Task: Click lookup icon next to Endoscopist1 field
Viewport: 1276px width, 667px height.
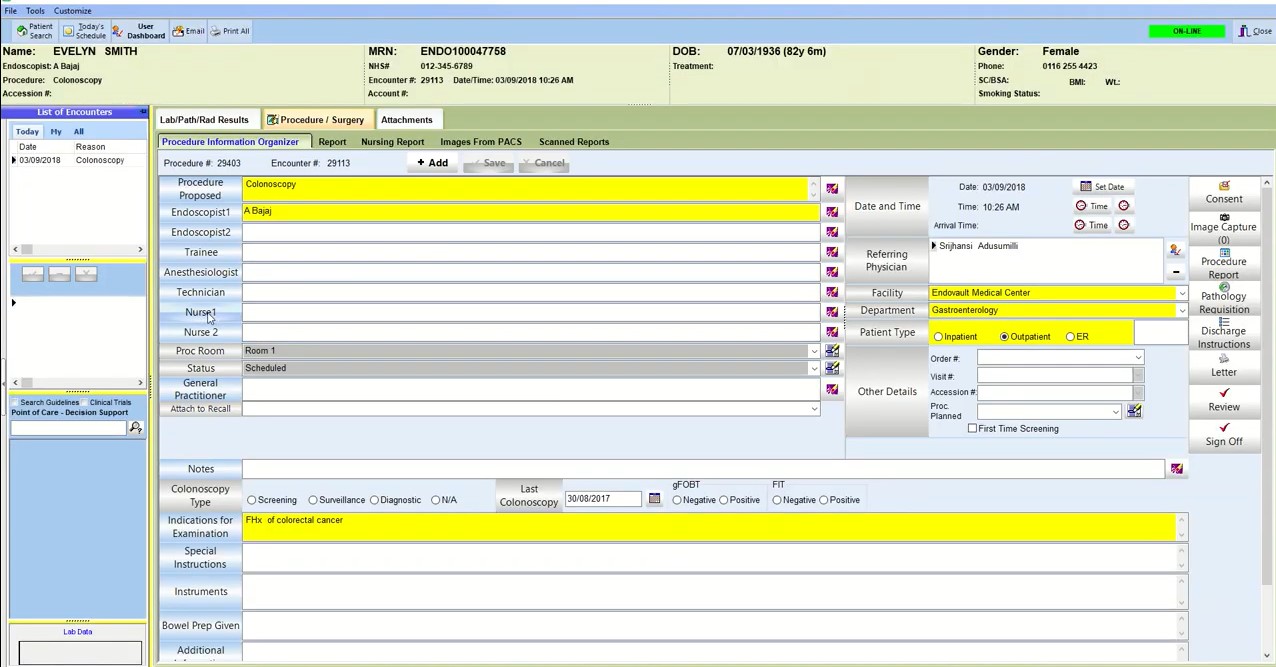Action: pyautogui.click(x=832, y=212)
